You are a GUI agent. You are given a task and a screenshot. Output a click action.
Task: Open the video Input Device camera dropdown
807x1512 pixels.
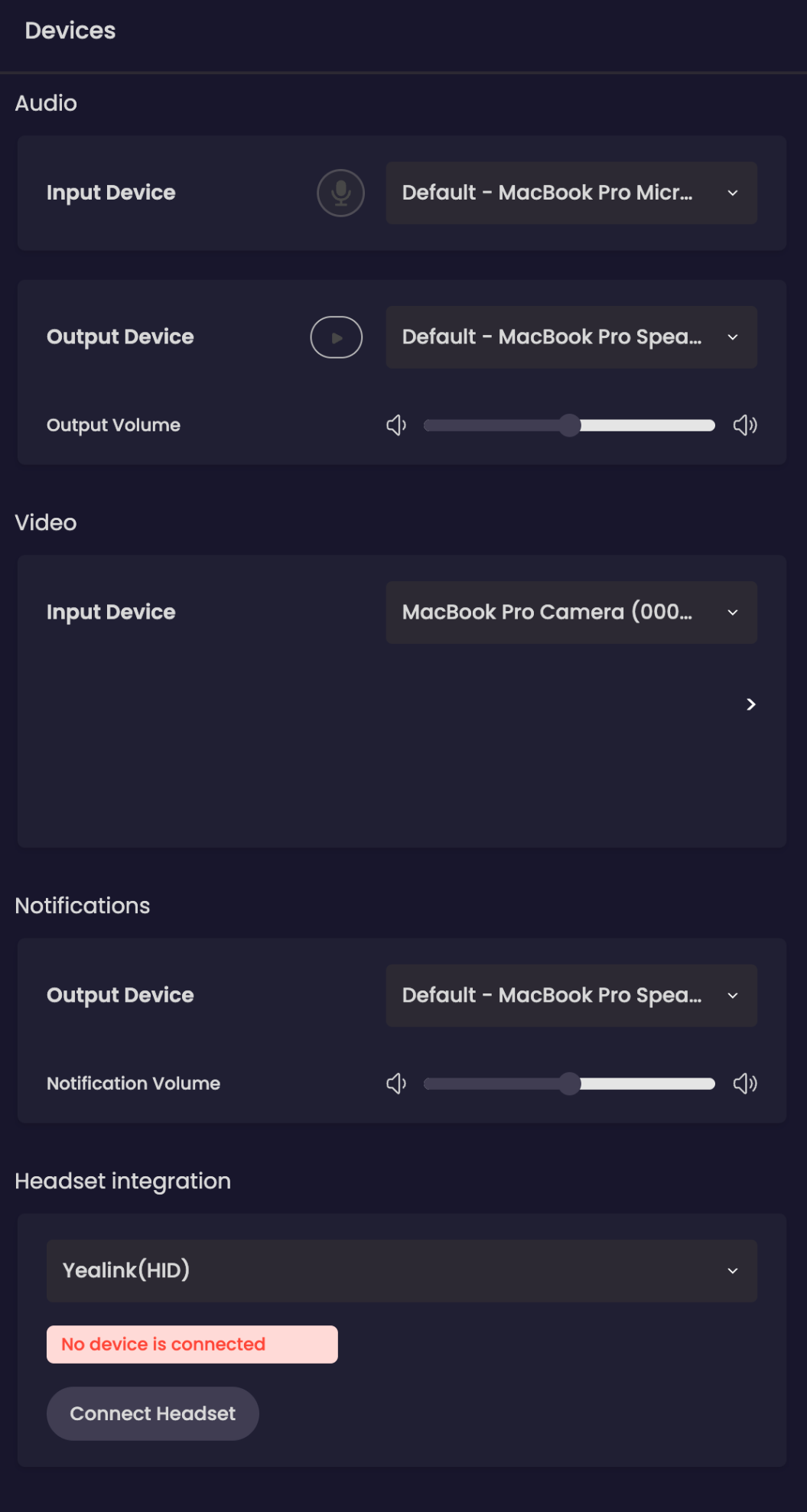tap(571, 613)
